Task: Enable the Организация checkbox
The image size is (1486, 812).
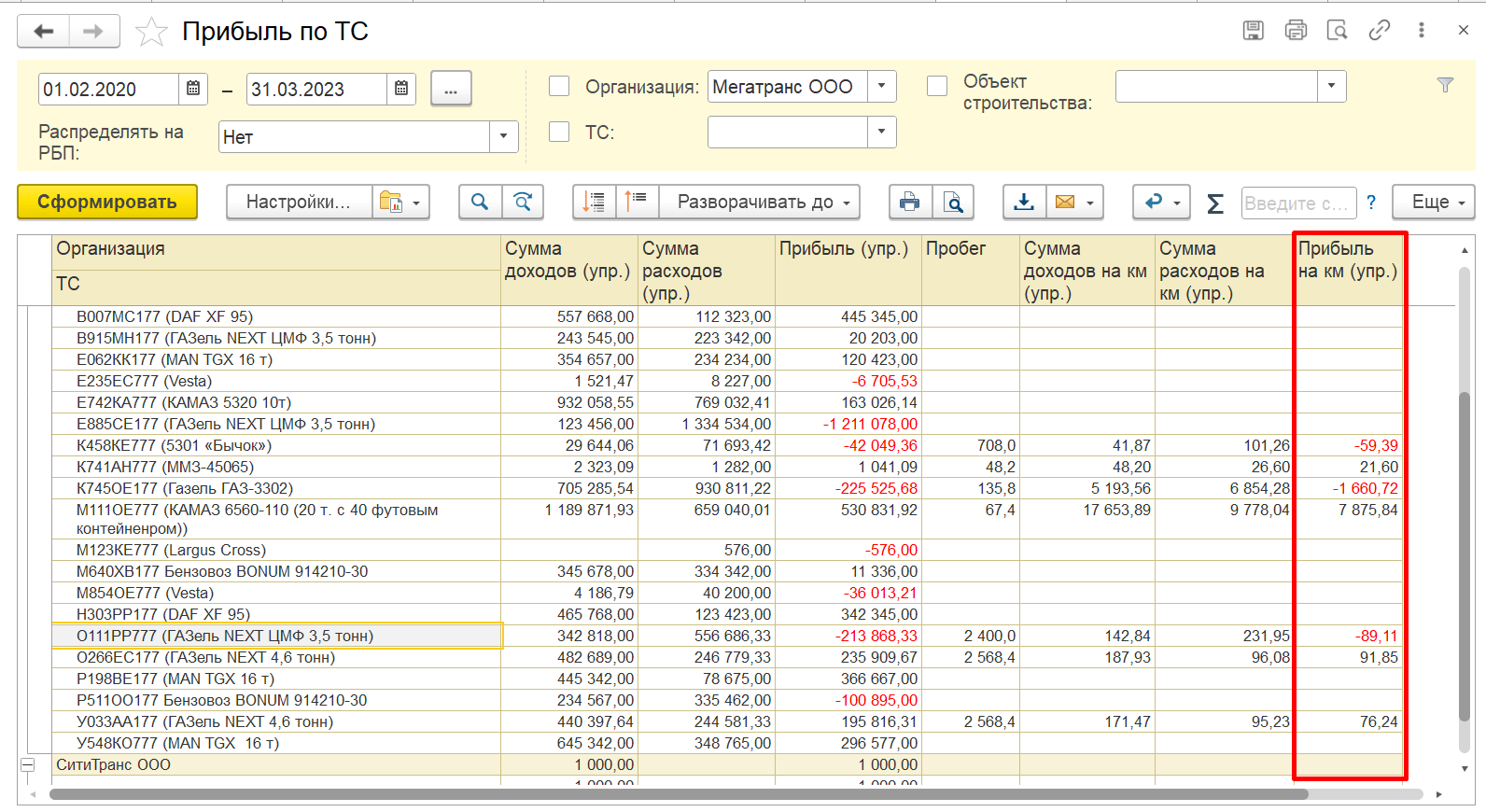Action: (559, 86)
